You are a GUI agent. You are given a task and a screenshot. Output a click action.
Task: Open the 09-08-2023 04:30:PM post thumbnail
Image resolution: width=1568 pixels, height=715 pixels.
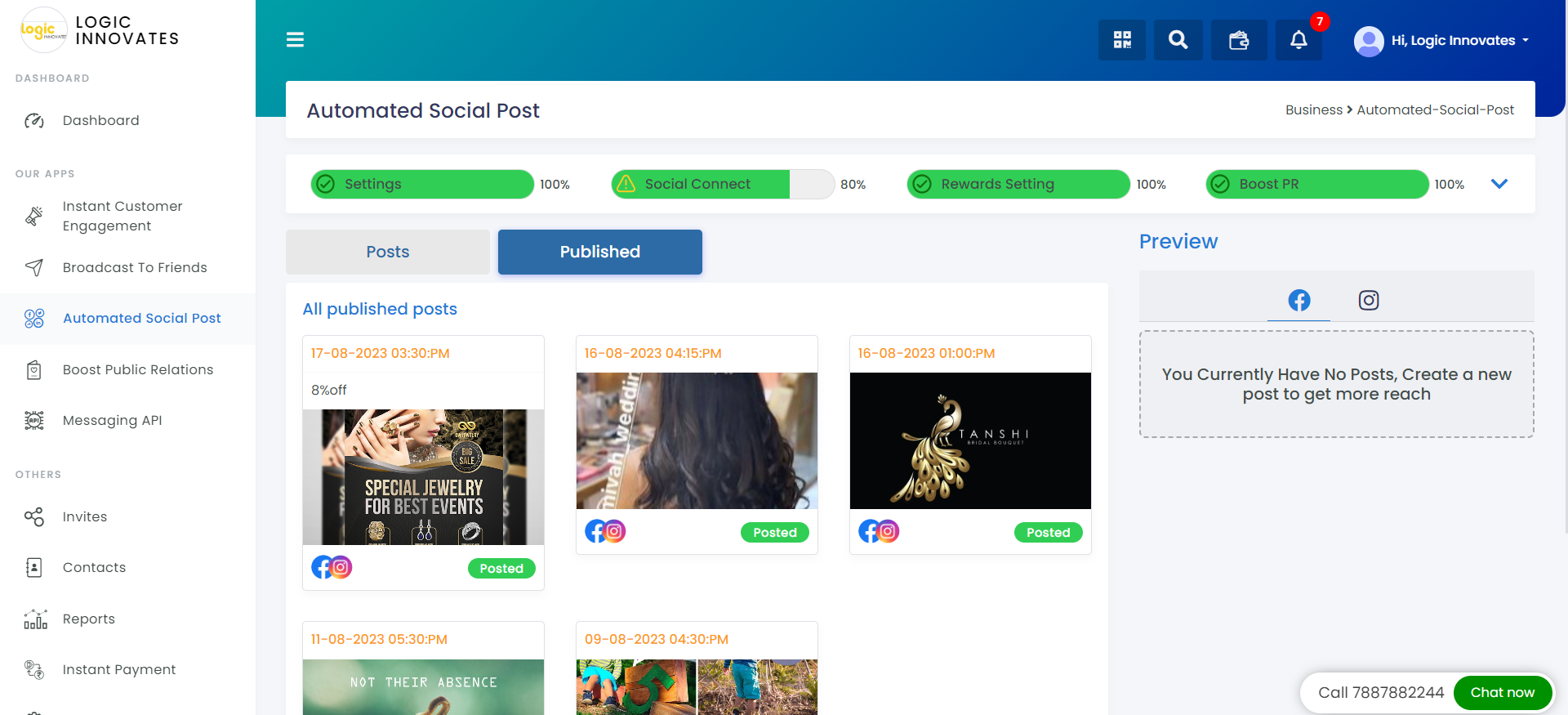pos(697,687)
